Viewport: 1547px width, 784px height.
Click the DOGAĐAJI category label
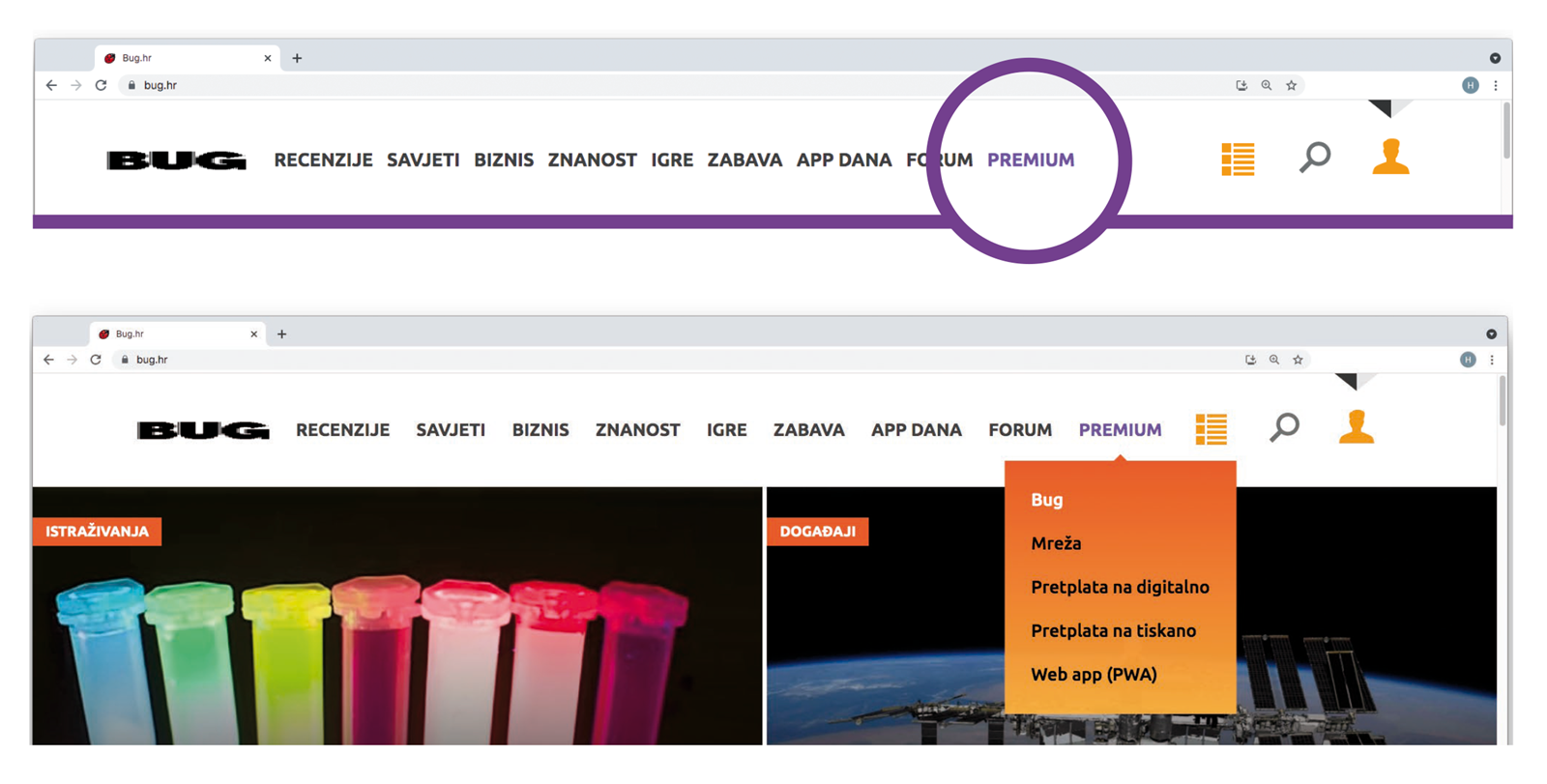pyautogui.click(x=818, y=532)
